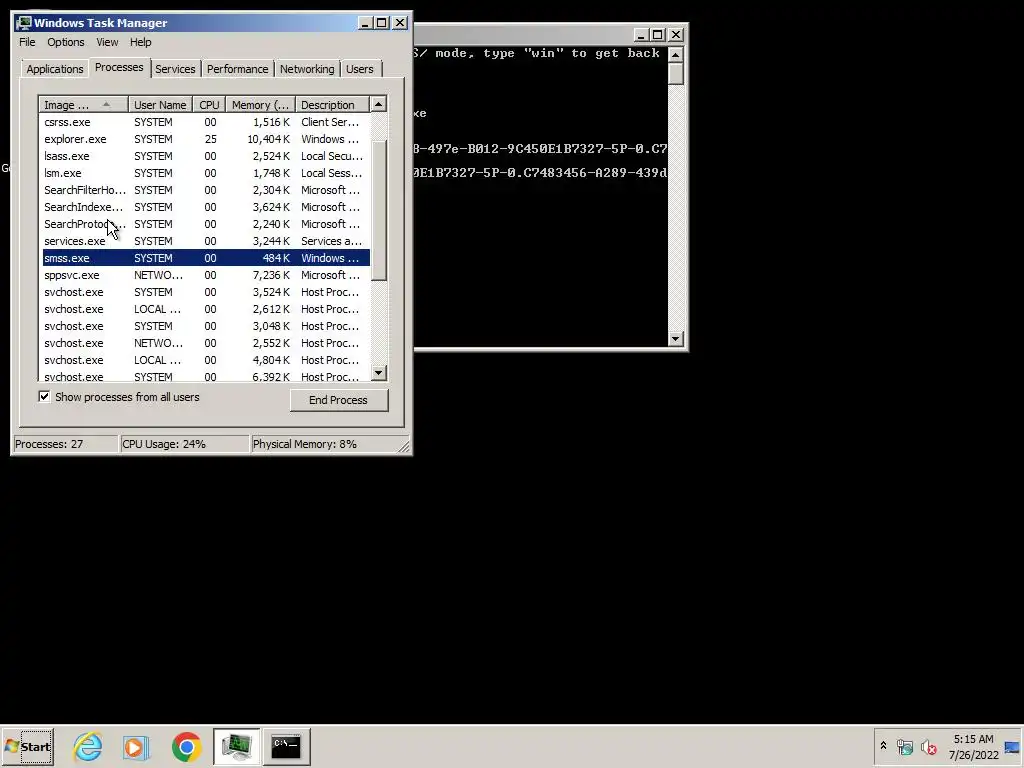
Task: Click the End Process button
Action: click(x=338, y=400)
